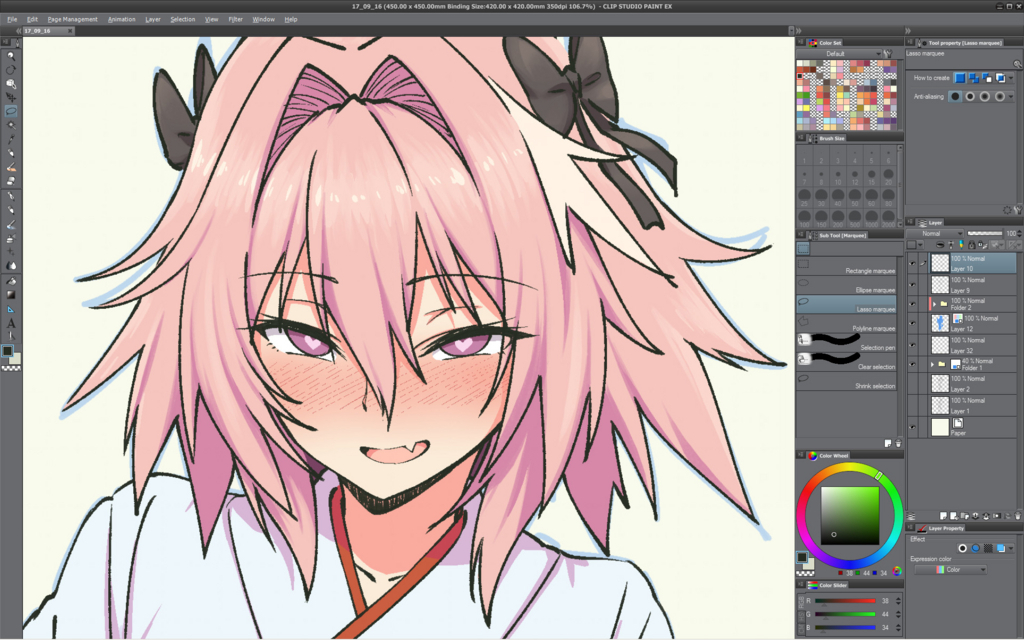This screenshot has width=1024, height=640.
Task: Click the red R color slider
Action: (845, 600)
